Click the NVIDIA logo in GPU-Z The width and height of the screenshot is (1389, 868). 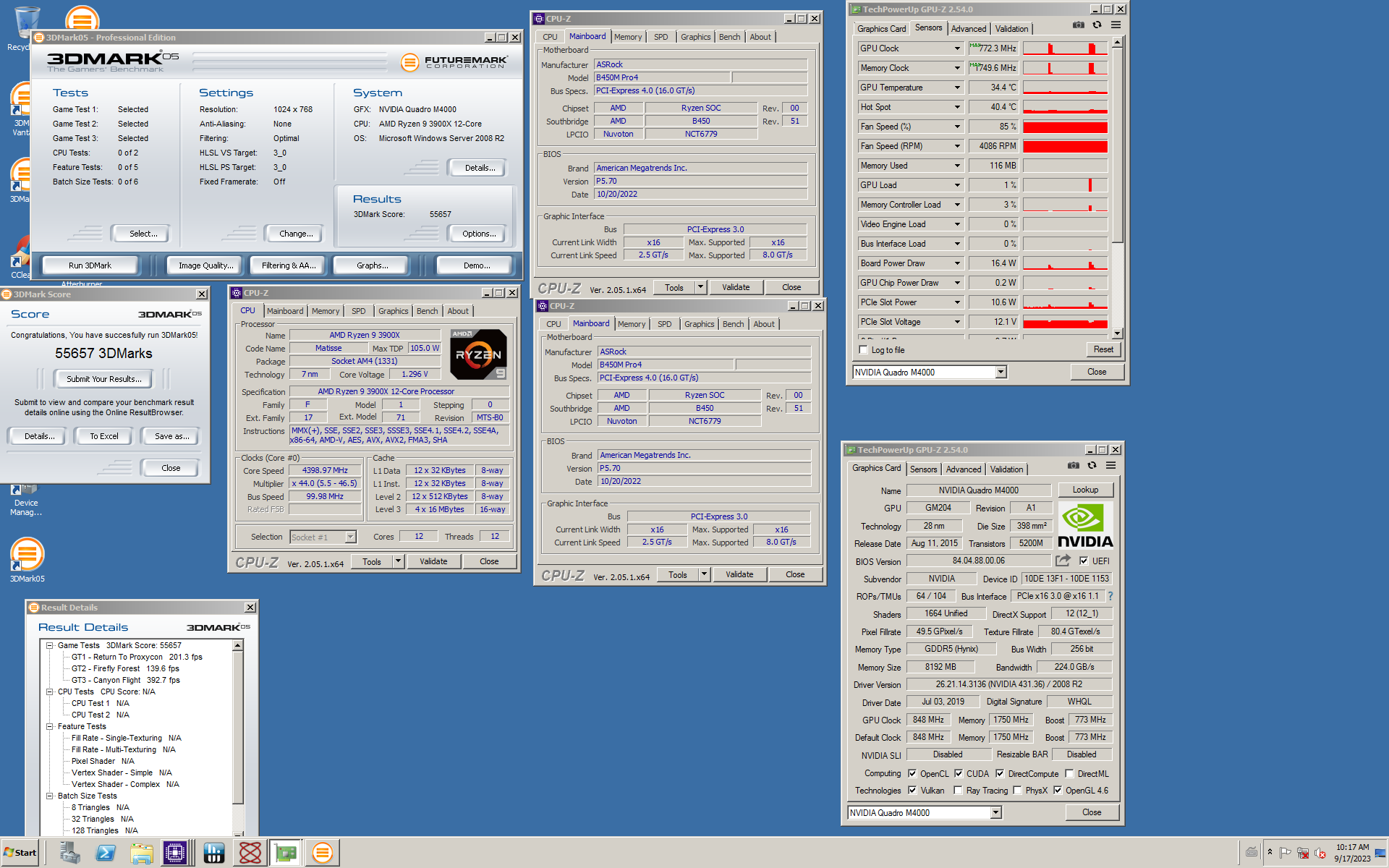pos(1085,526)
